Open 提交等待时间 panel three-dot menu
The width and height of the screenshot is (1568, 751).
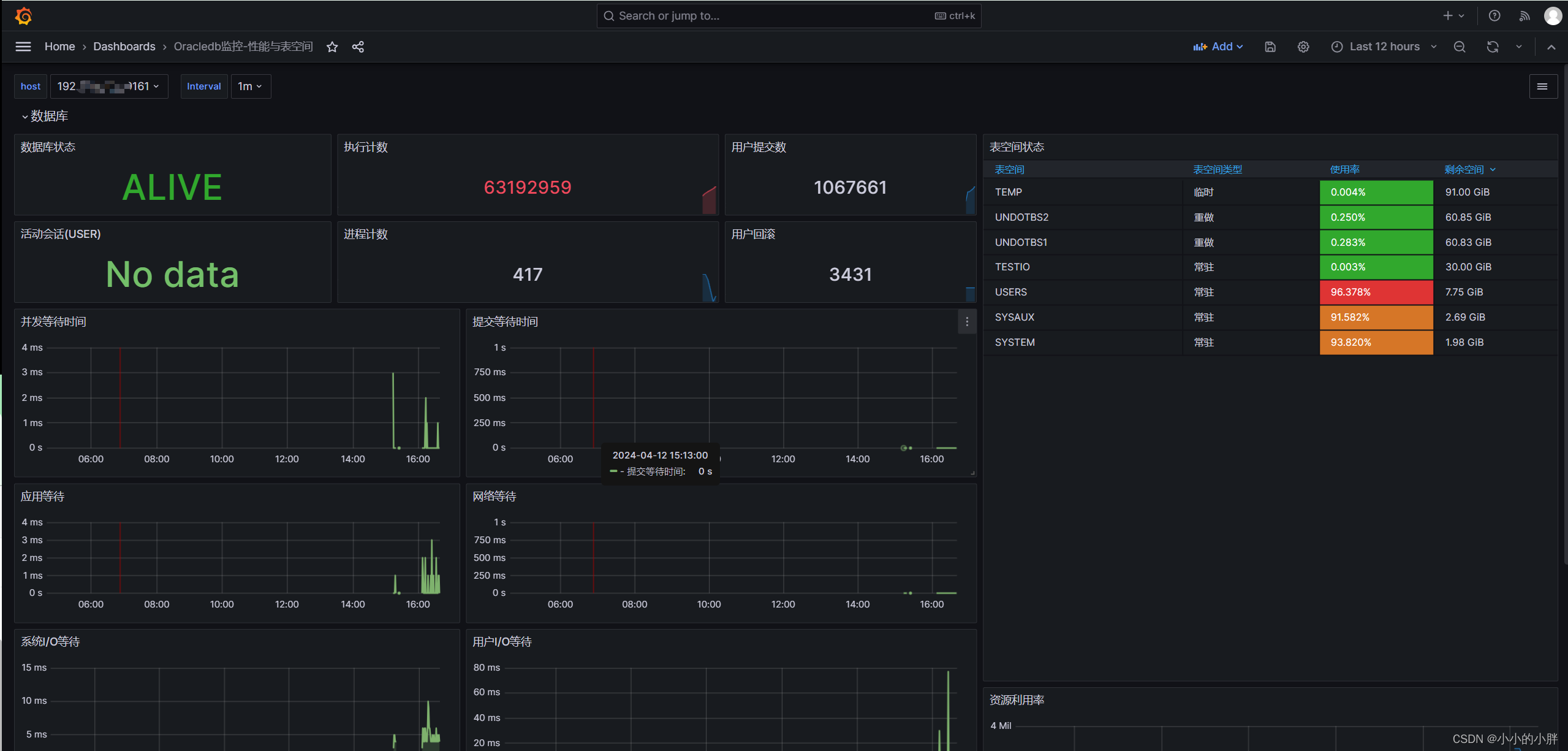pos(967,322)
